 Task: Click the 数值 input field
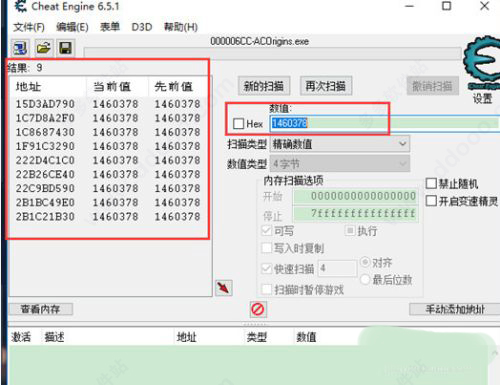(385, 123)
